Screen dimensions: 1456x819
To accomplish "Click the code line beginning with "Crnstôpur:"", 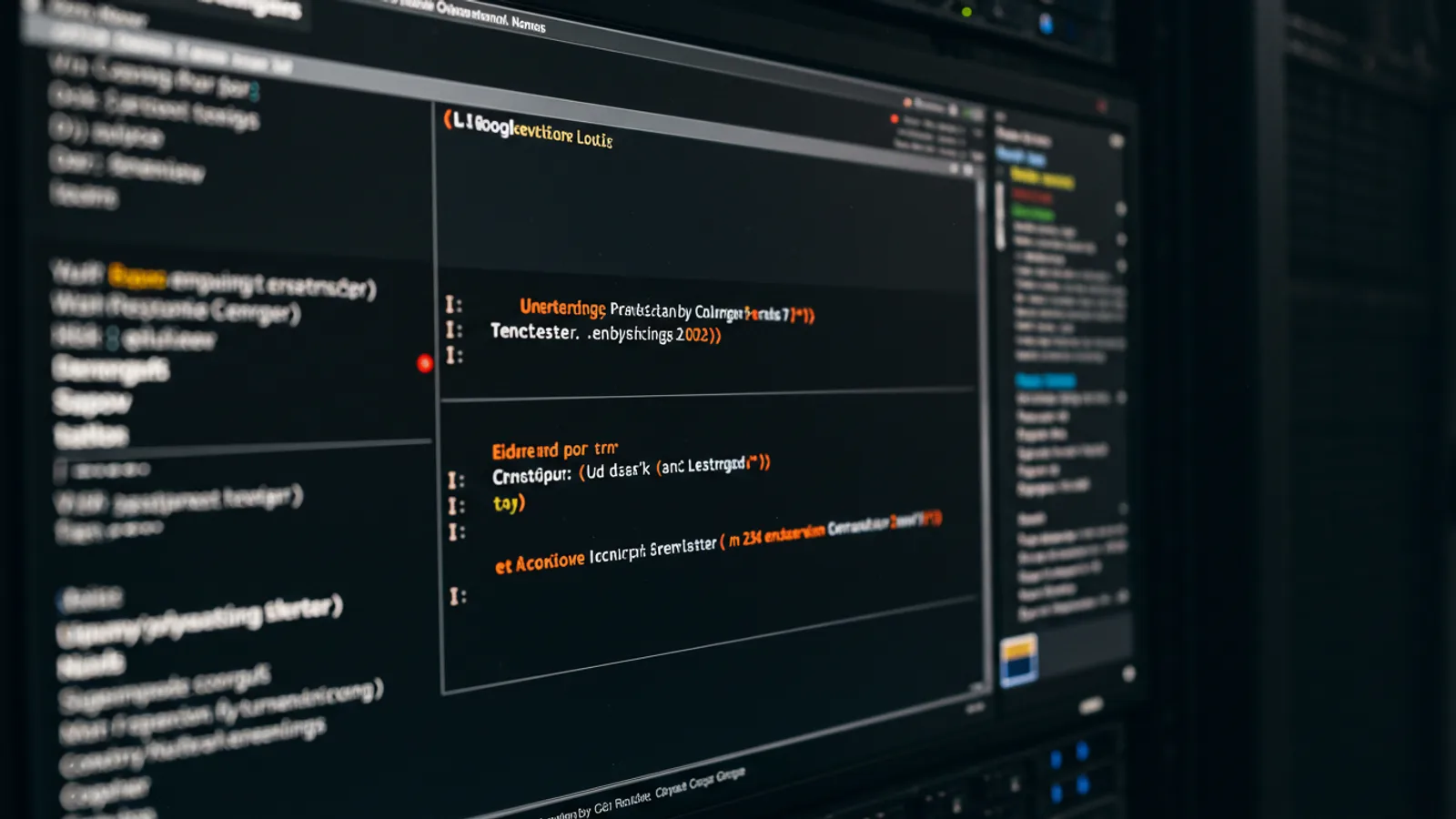I will [631, 470].
